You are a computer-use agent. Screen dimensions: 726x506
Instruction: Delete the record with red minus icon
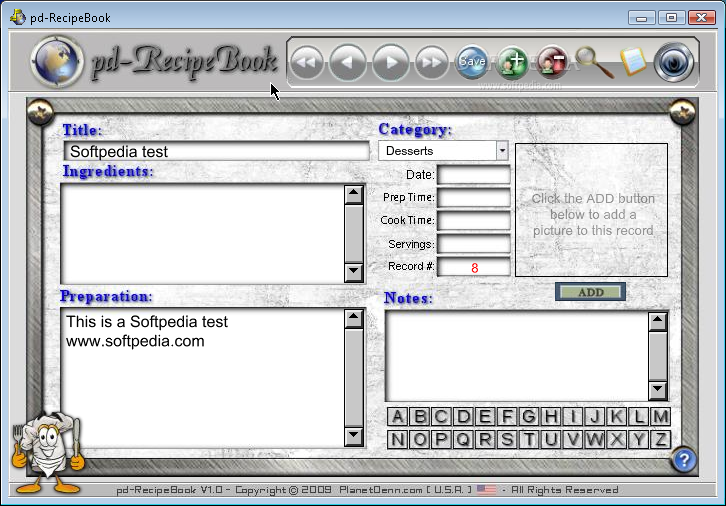552,62
